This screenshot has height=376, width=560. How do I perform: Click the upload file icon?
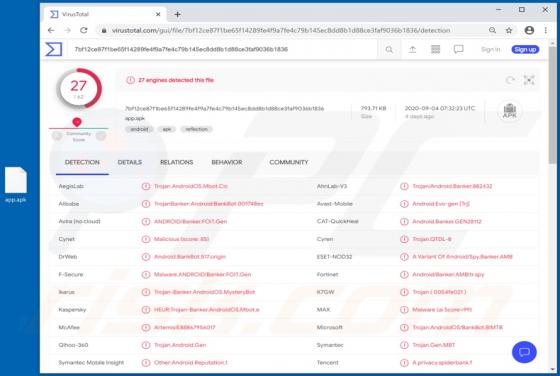tap(412, 50)
